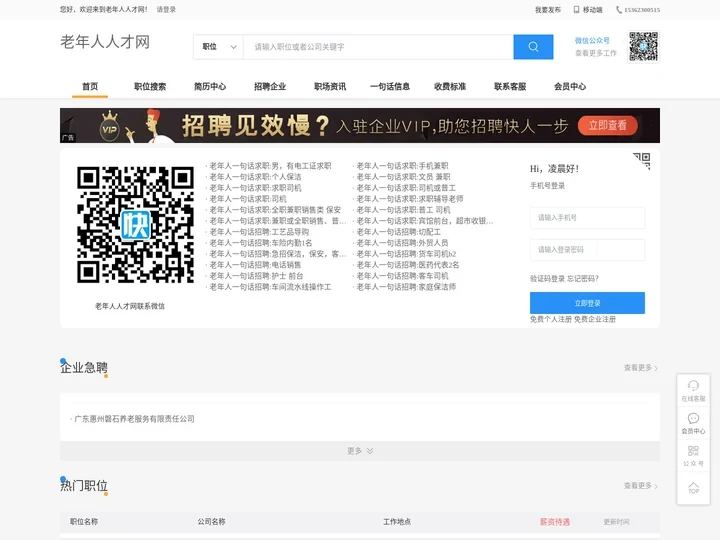720x540 pixels.
Task: Open the 一句话信息 menu item
Action: [390, 86]
